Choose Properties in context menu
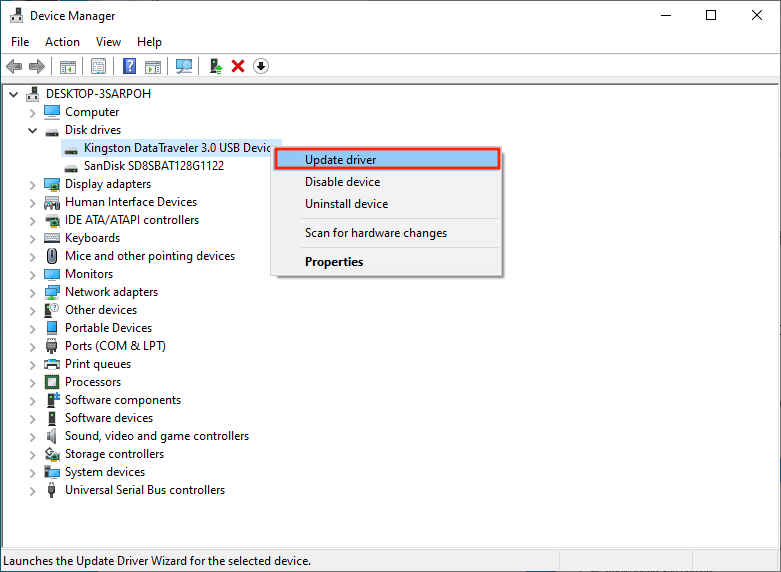 (387, 262)
